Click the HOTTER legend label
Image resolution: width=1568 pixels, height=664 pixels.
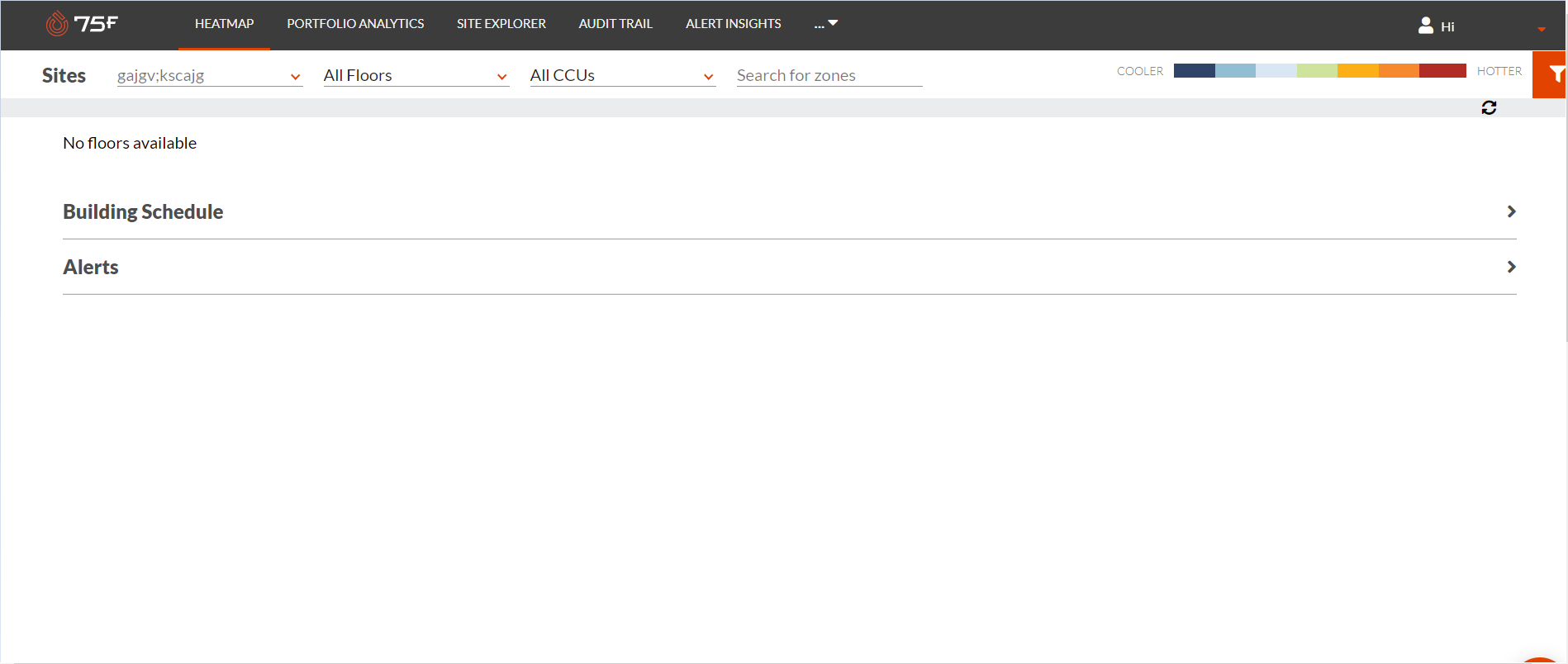1499,71
